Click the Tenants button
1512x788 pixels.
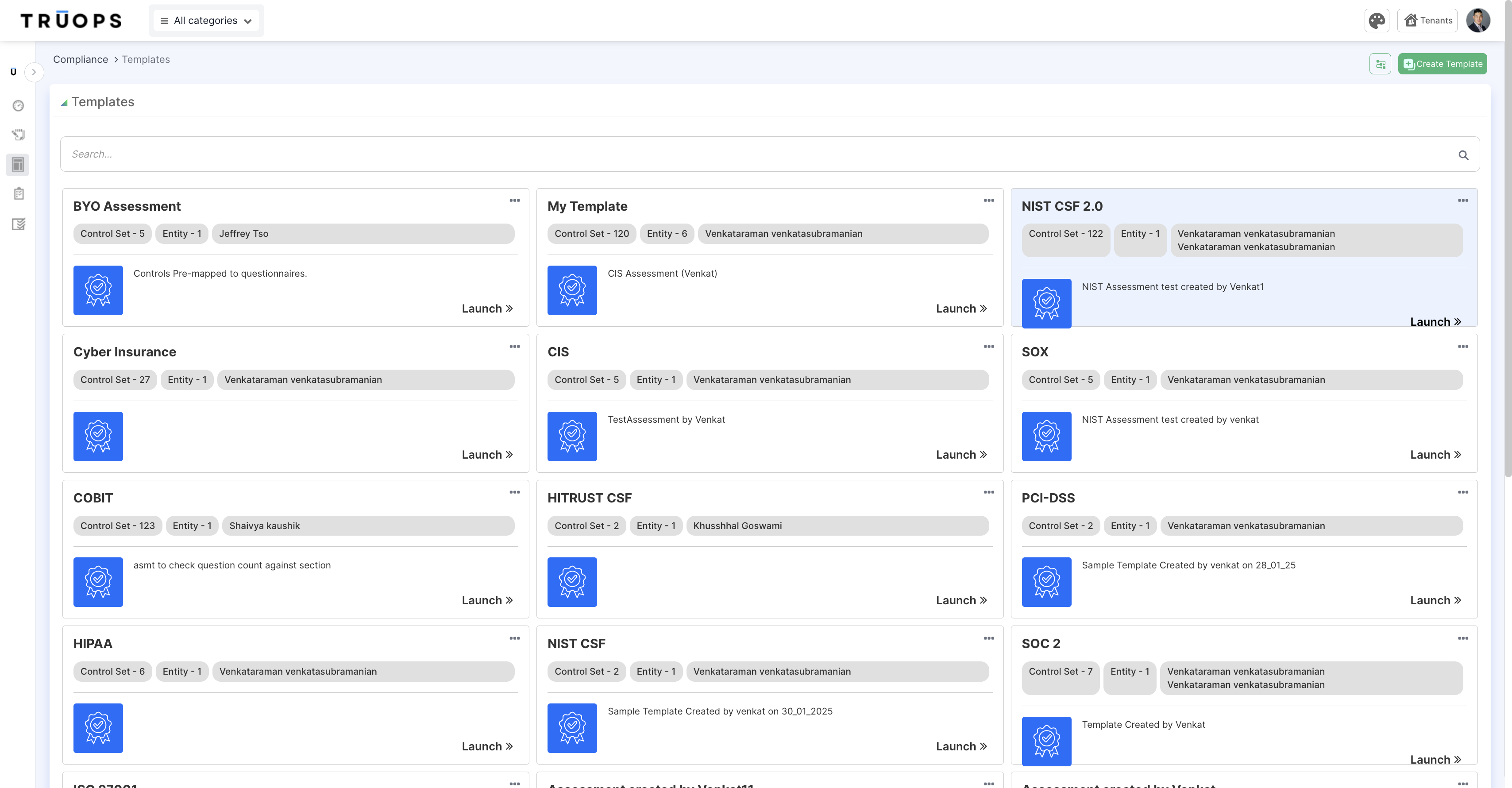pos(1427,20)
